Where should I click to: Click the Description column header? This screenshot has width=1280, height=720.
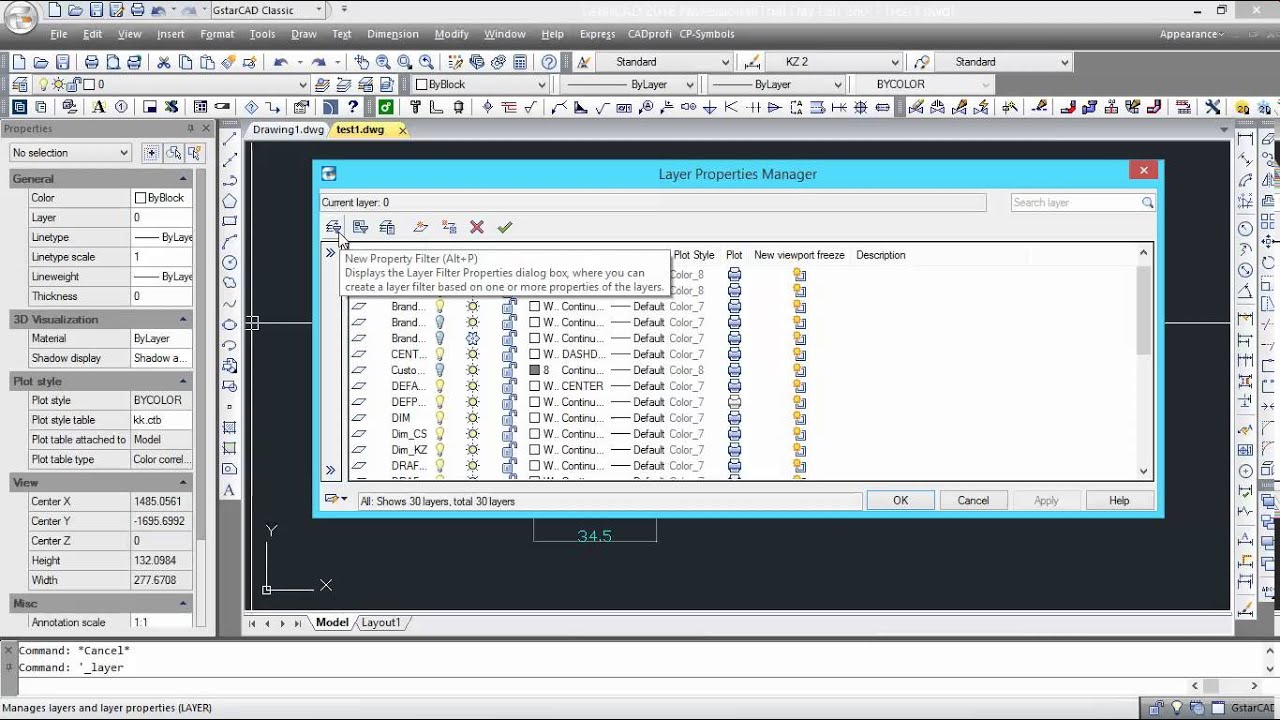point(880,255)
